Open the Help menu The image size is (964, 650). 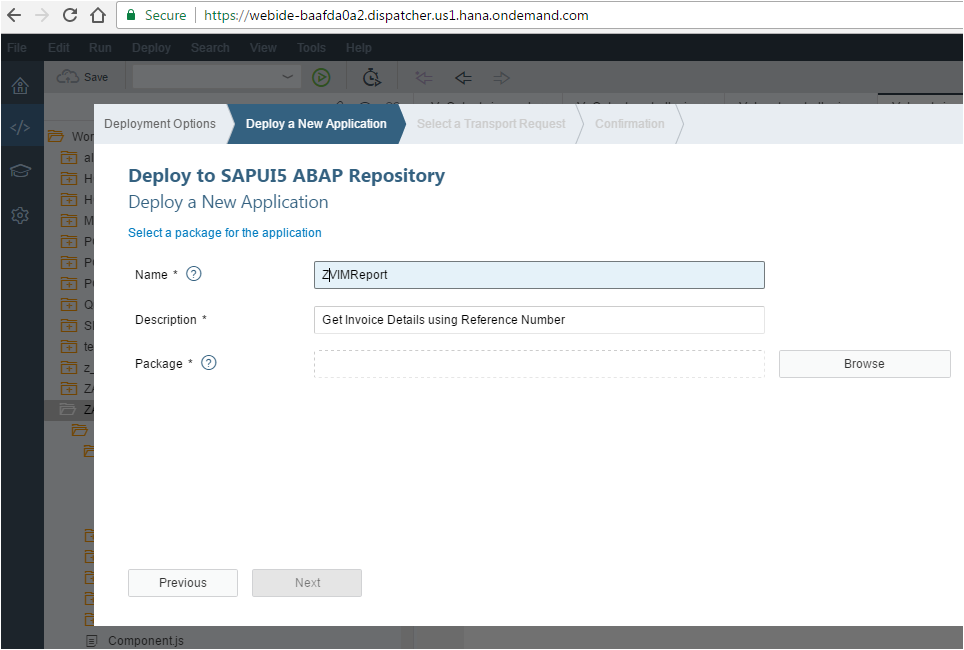click(x=358, y=48)
